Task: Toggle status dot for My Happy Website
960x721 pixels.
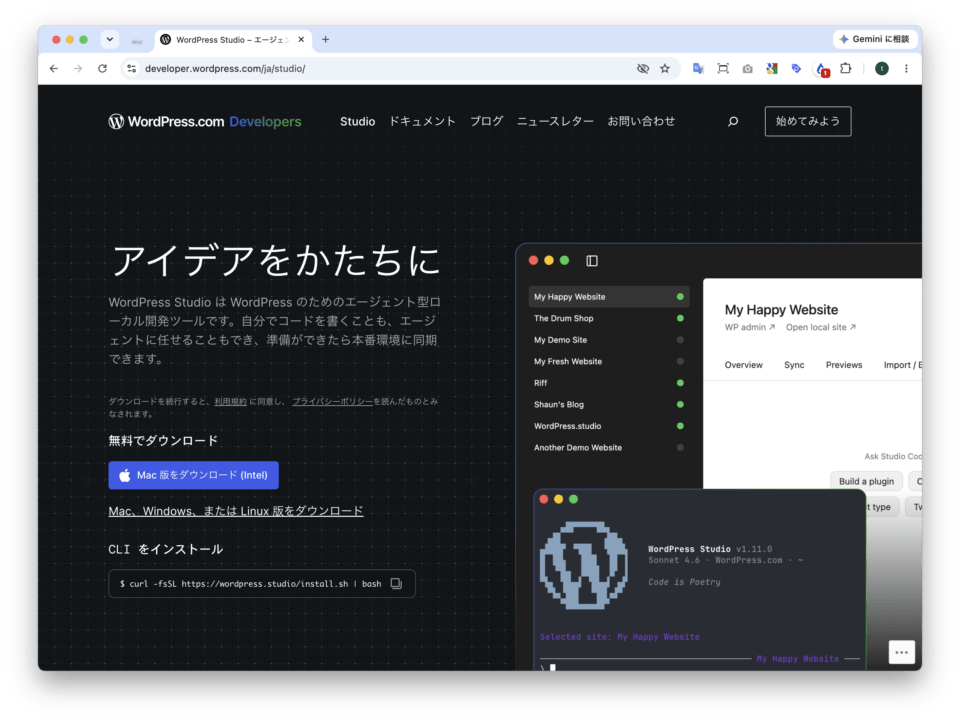Action: coord(680,297)
